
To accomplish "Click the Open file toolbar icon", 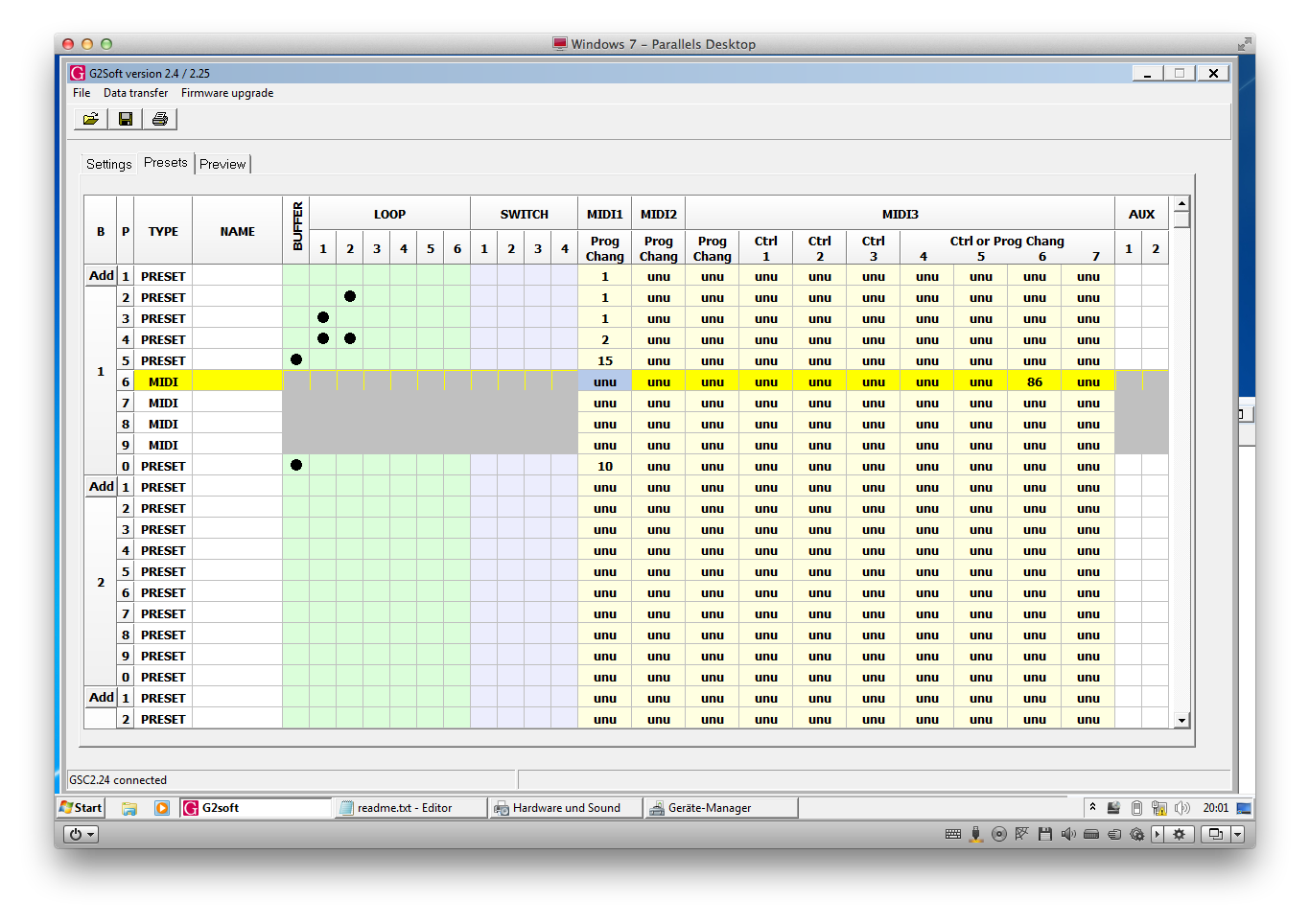I will point(90,119).
